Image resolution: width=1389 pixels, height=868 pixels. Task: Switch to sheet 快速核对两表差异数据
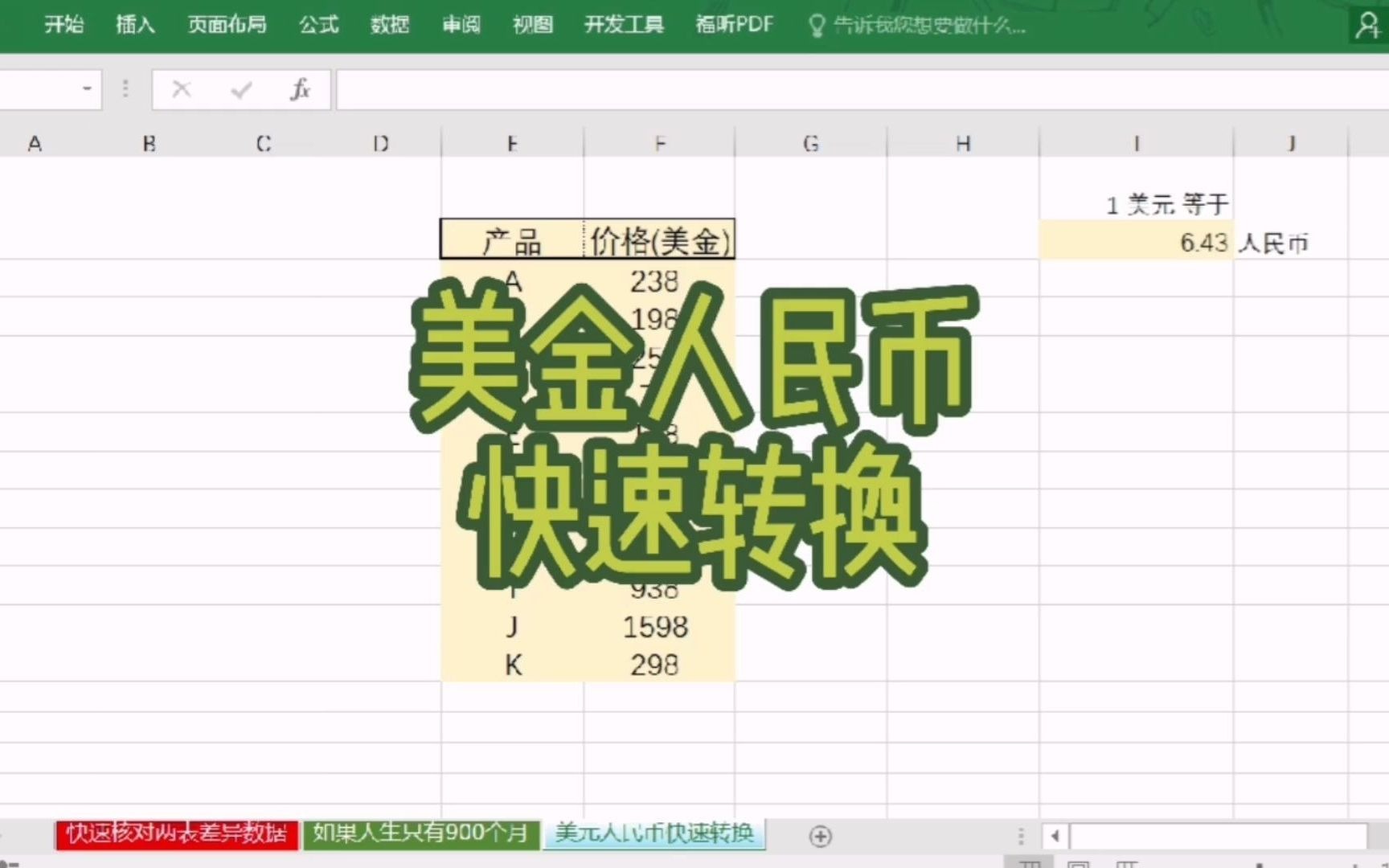(x=177, y=833)
